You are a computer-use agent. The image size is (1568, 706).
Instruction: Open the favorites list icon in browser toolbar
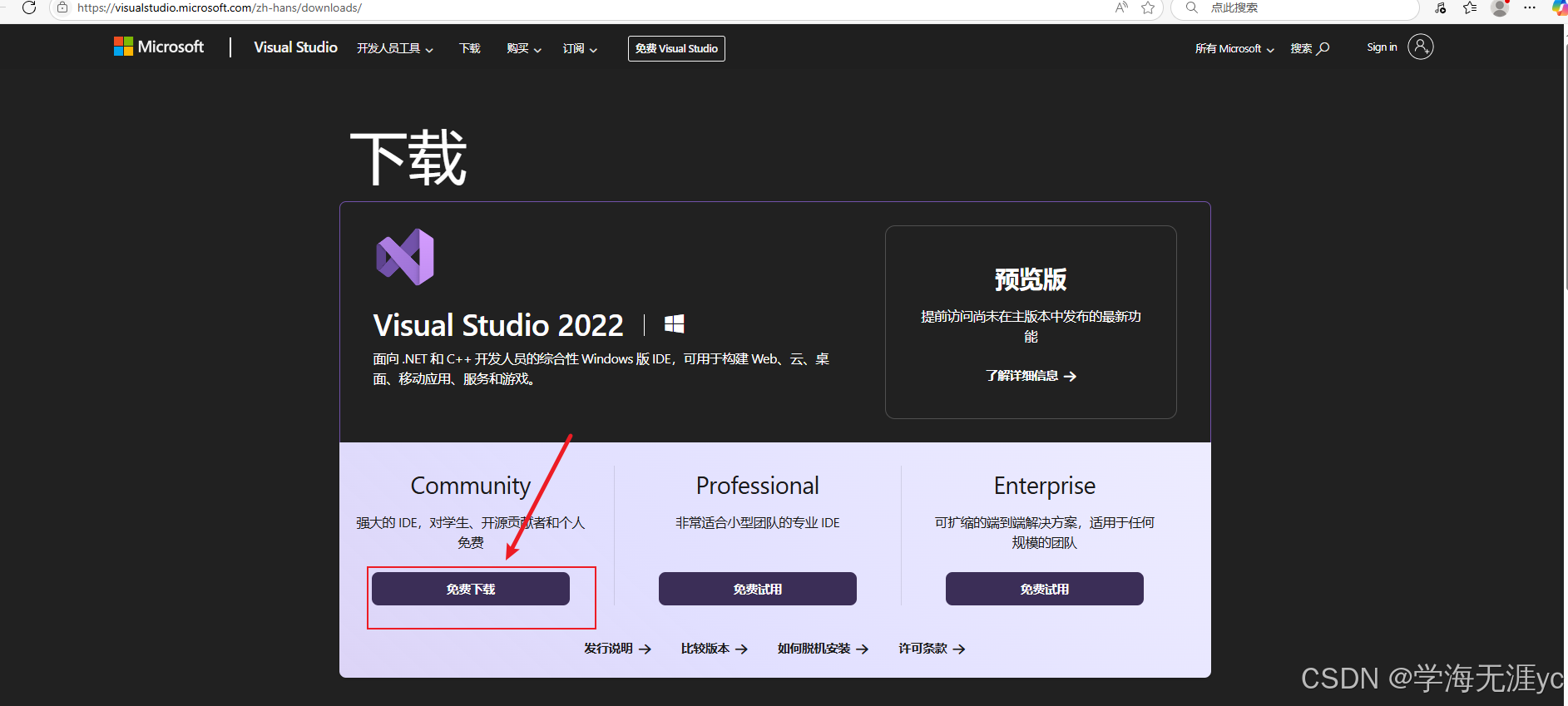1470,7
